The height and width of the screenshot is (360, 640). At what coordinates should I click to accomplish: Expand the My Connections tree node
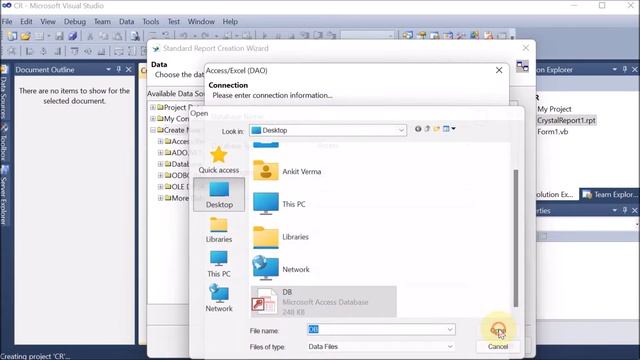point(152,119)
